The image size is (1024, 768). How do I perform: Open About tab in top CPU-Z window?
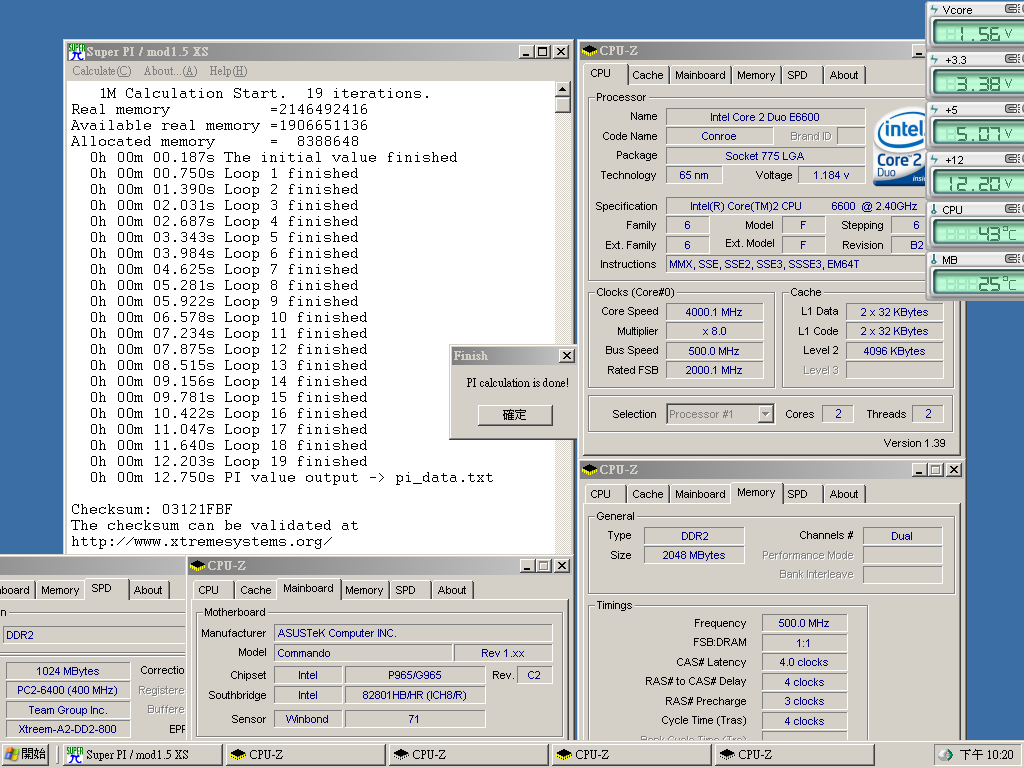click(x=844, y=75)
